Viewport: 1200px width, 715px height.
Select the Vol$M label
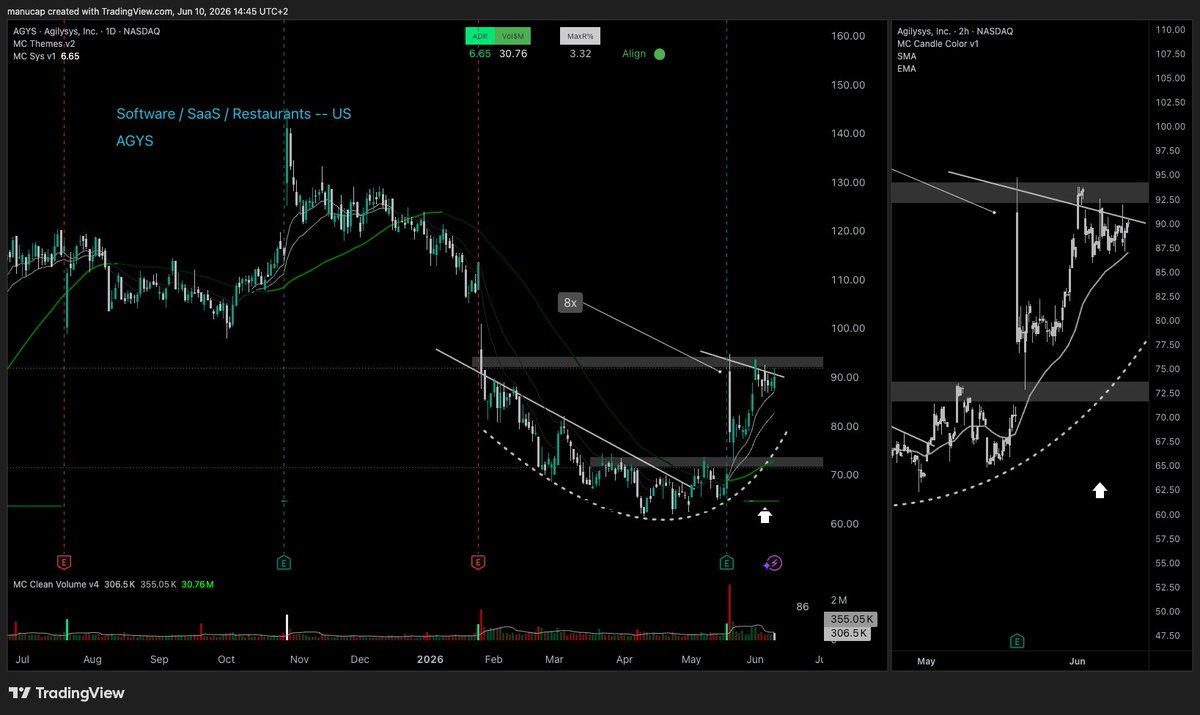point(513,36)
